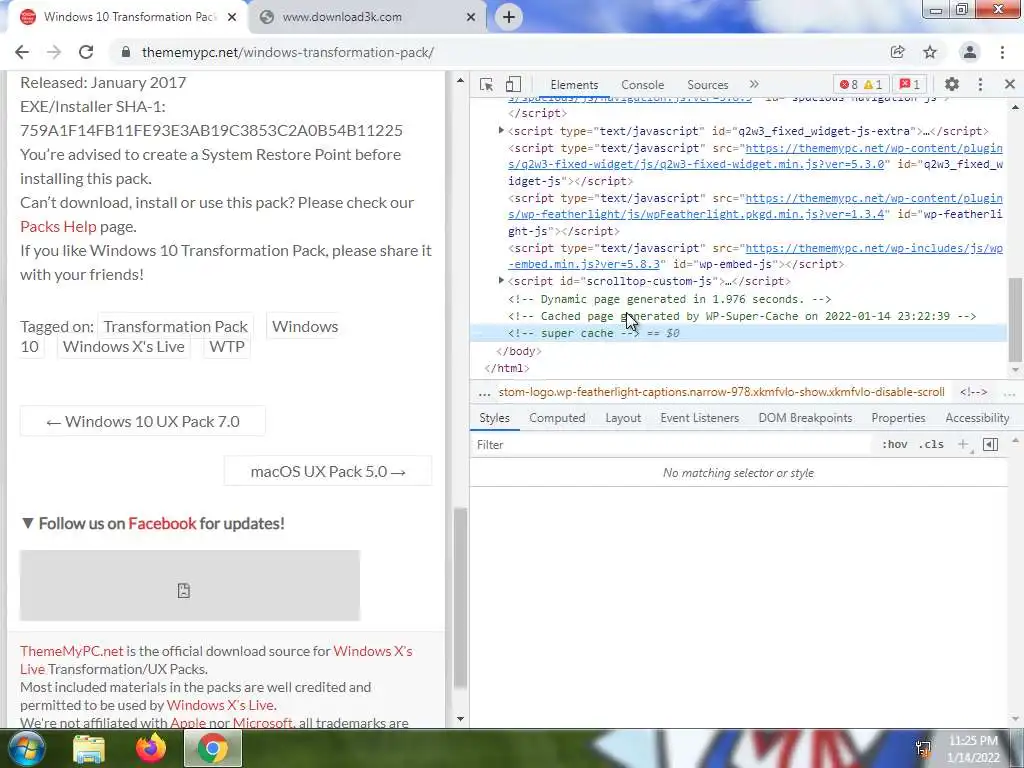Open the q2w3-fixed-widget.min.js source link
This screenshot has width=1024, height=768.
coord(756,156)
